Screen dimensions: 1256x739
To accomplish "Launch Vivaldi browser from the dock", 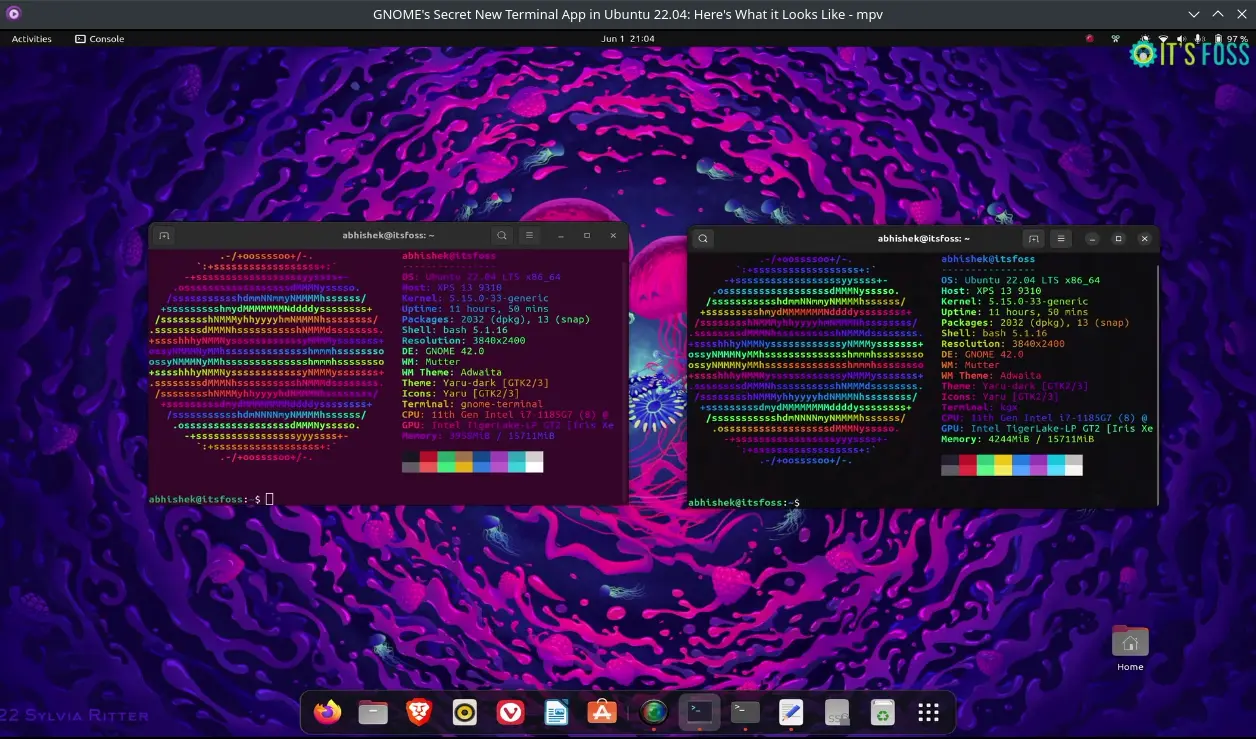I will [x=510, y=712].
